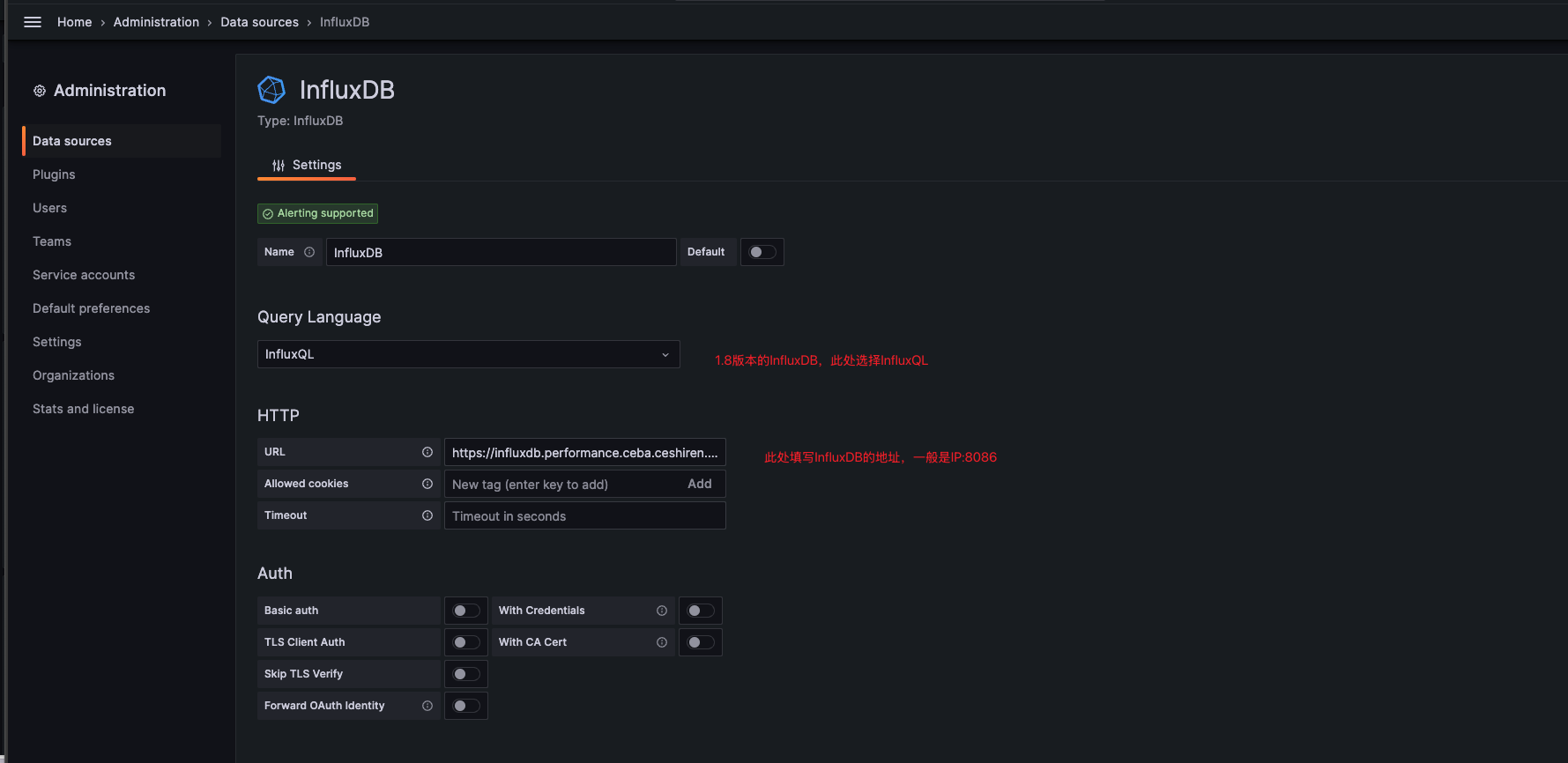Go to the Home breadcrumb

click(x=74, y=22)
